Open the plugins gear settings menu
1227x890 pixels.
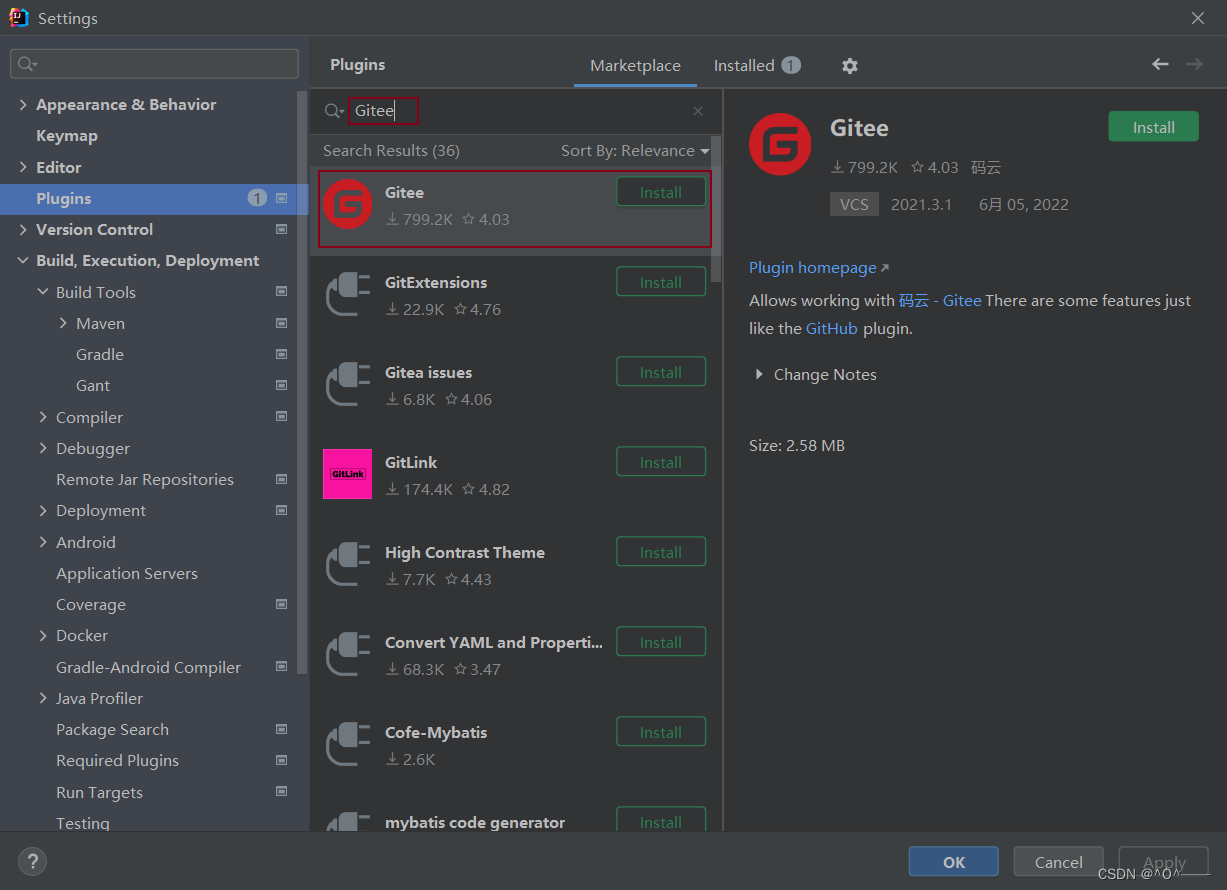(850, 65)
